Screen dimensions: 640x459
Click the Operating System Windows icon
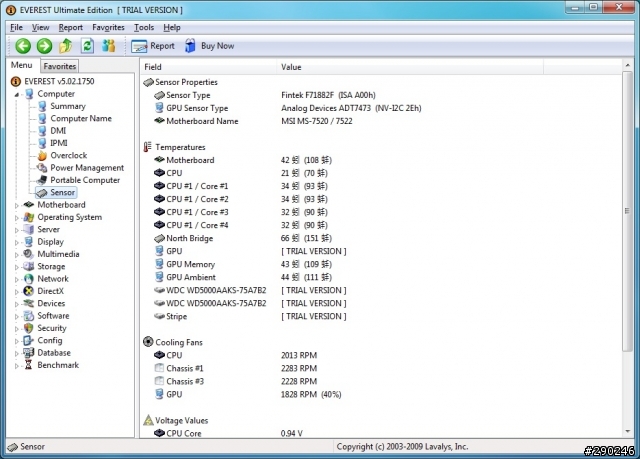[x=28, y=217]
